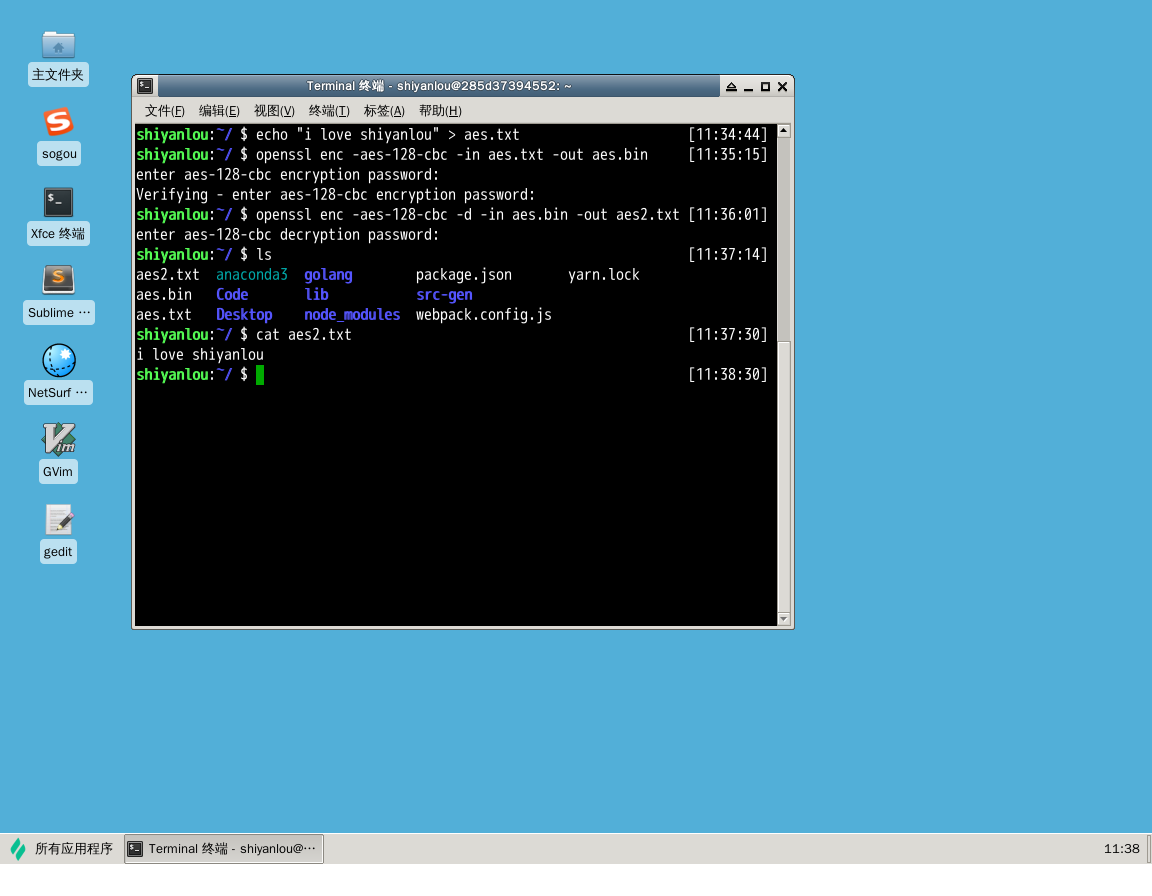
Task: Launch GVim from the desktop
Action: pos(58,440)
